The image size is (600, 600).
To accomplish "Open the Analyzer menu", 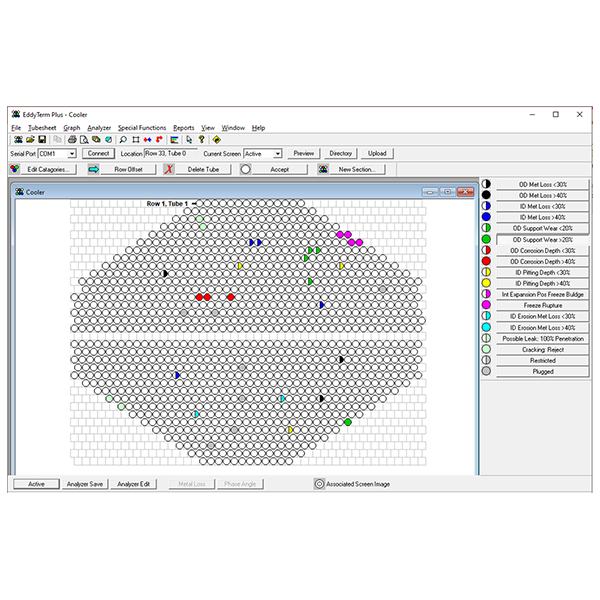I will pyautogui.click(x=99, y=128).
